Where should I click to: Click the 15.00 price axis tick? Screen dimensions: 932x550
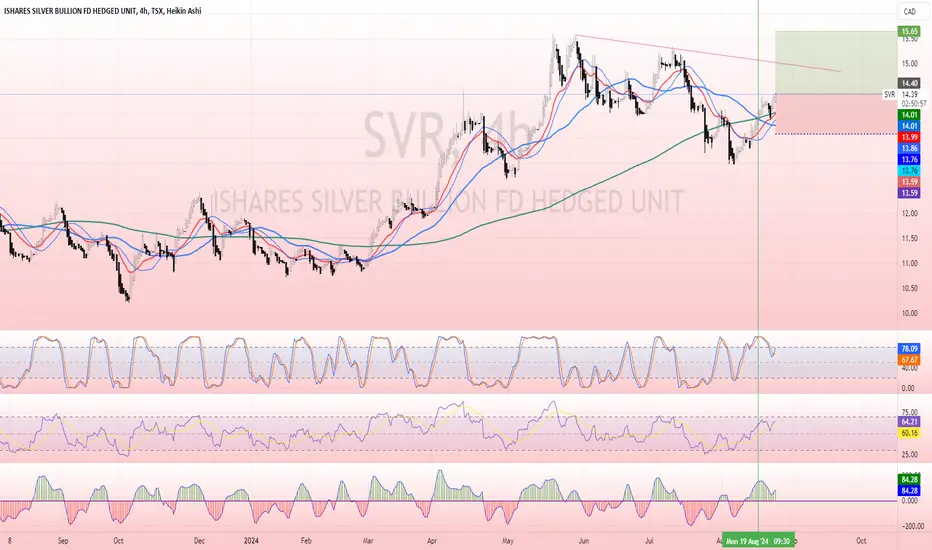[x=909, y=64]
